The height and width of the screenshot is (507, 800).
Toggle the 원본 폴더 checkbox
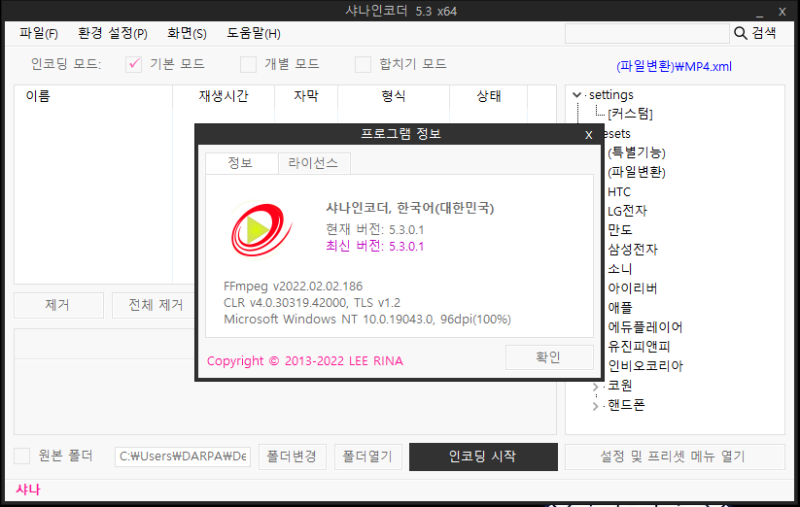point(22,455)
